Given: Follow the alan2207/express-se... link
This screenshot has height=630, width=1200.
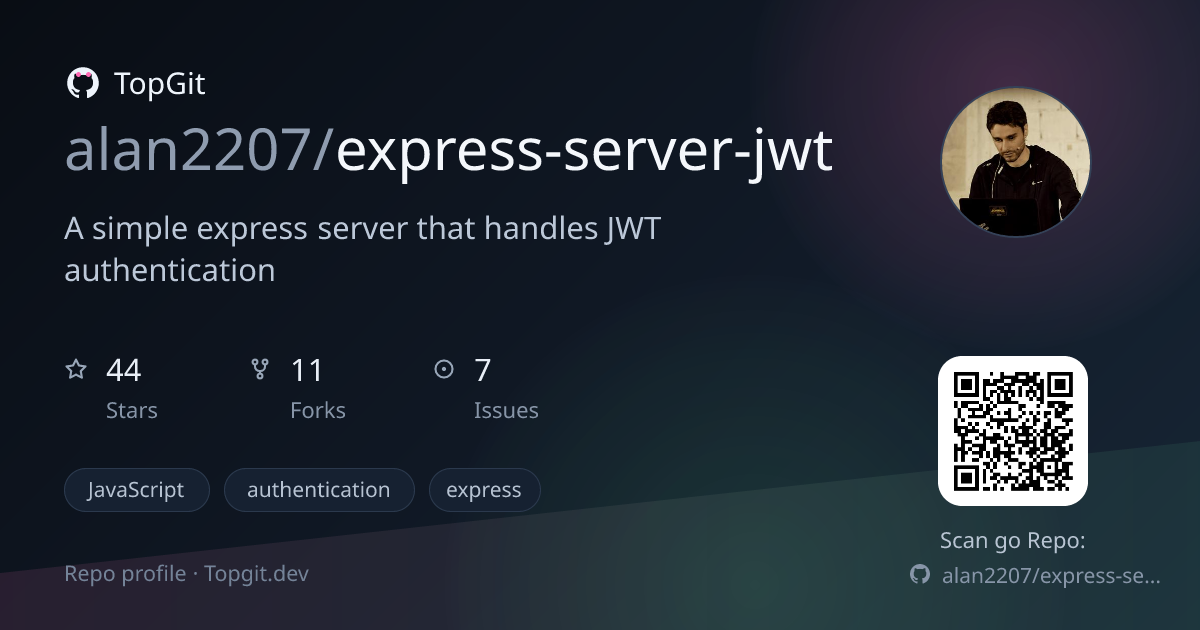Looking at the screenshot, I should pyautogui.click(x=1052, y=576).
